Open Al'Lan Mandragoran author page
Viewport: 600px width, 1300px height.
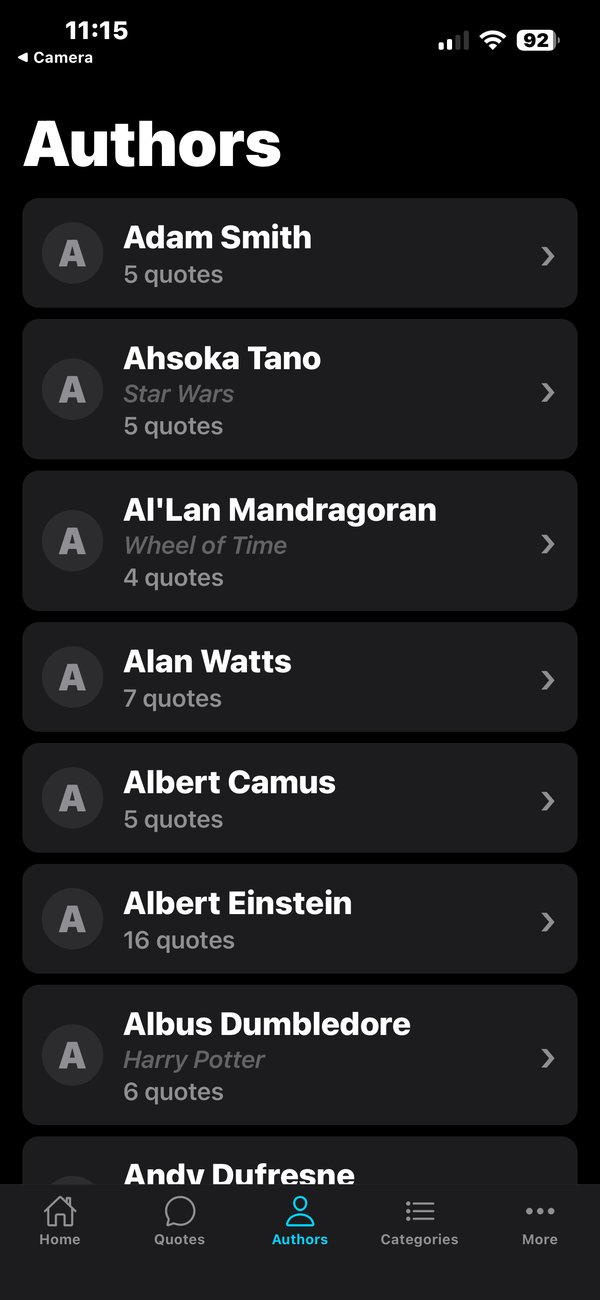[x=300, y=541]
